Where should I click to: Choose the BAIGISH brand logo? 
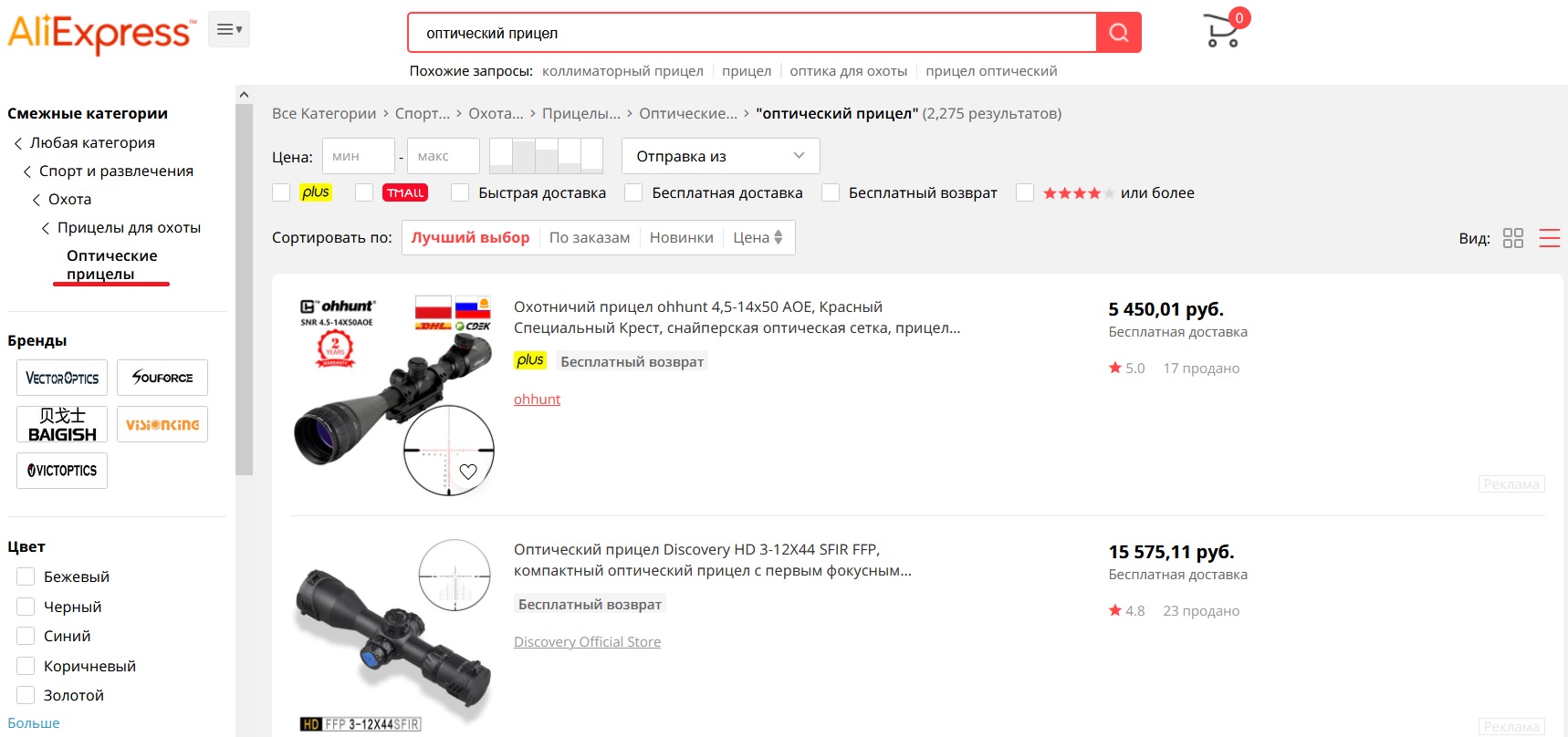point(62,424)
